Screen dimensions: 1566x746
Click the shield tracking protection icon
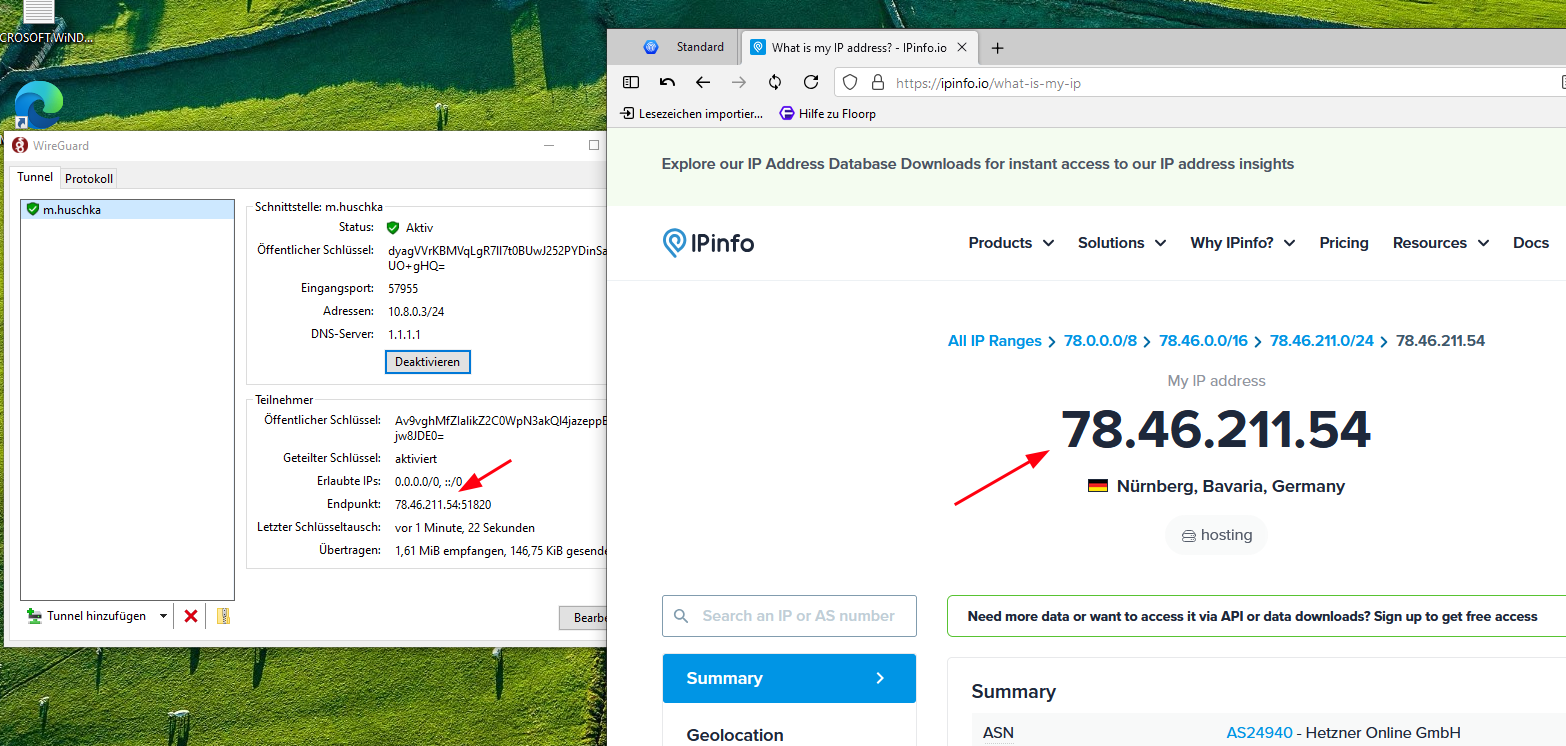point(847,82)
